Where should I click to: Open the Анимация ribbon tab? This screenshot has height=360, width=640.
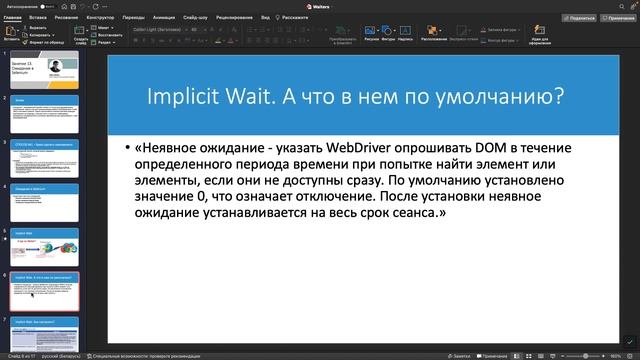pos(164,18)
